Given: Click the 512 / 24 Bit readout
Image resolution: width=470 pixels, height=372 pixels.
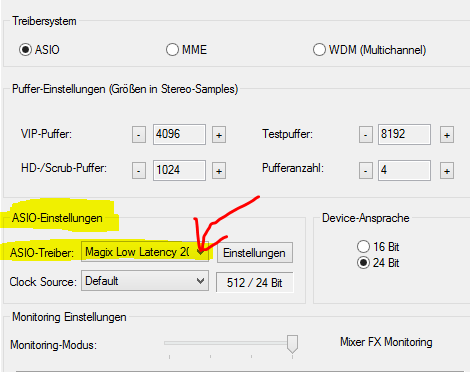Looking at the screenshot, I should coord(255,283).
